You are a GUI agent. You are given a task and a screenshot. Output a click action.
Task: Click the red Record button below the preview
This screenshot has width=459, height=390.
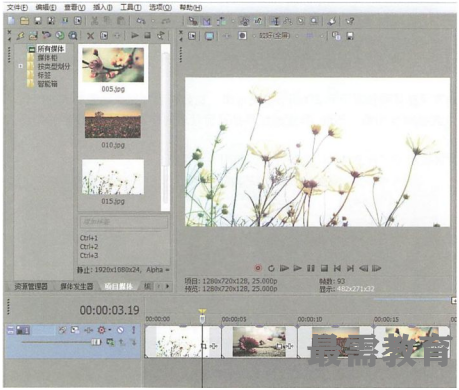pyautogui.click(x=258, y=268)
